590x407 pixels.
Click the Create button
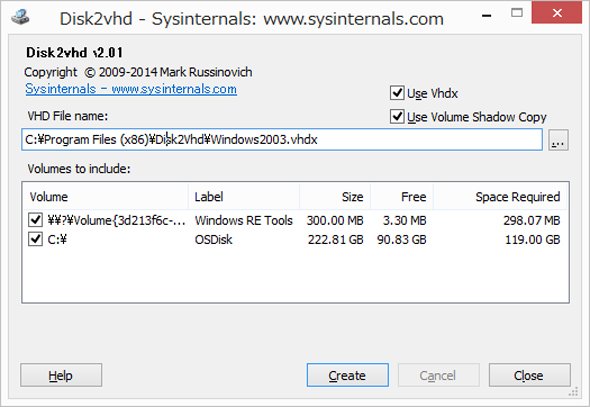(x=347, y=375)
